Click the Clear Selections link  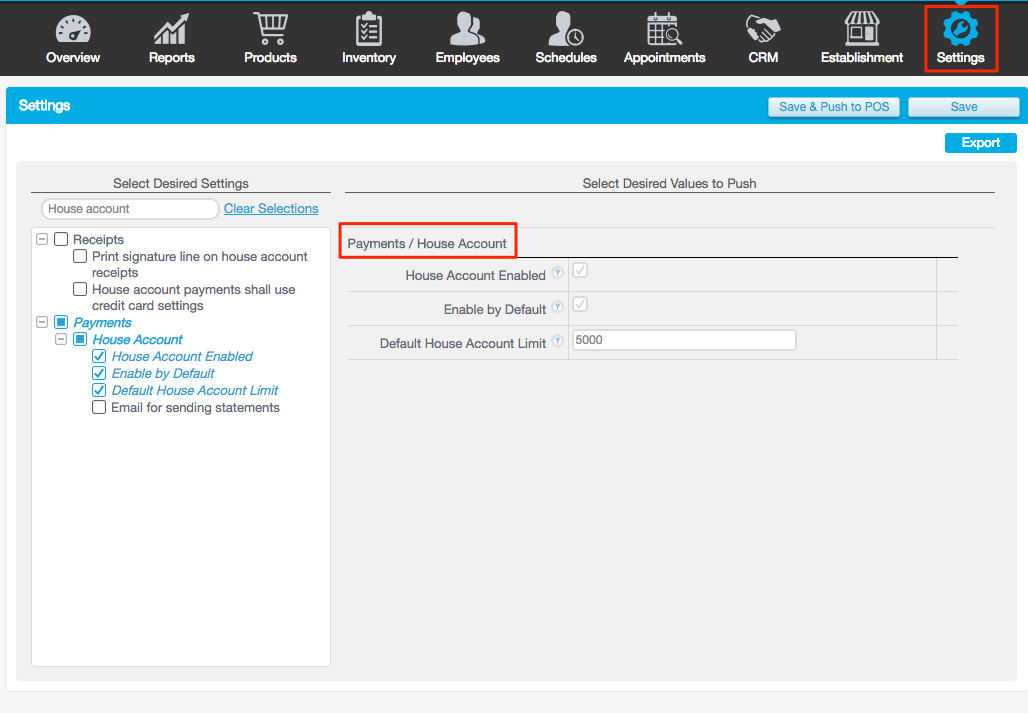coord(270,208)
